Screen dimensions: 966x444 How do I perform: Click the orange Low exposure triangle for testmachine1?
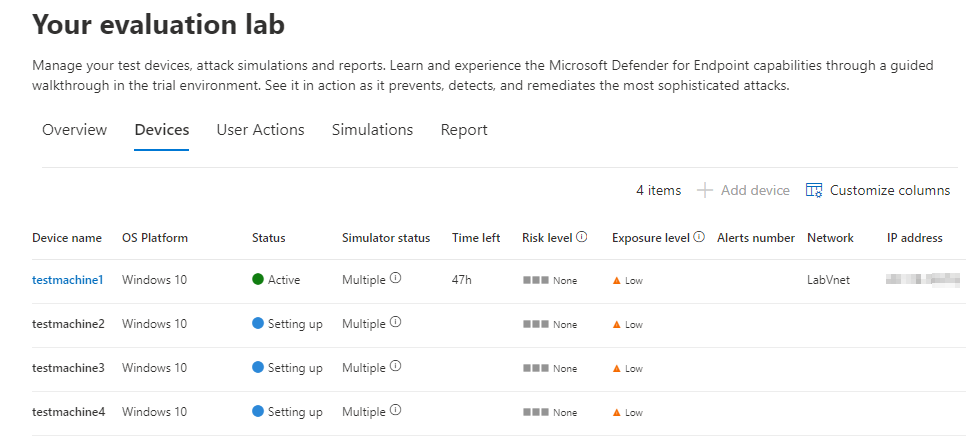(x=617, y=280)
